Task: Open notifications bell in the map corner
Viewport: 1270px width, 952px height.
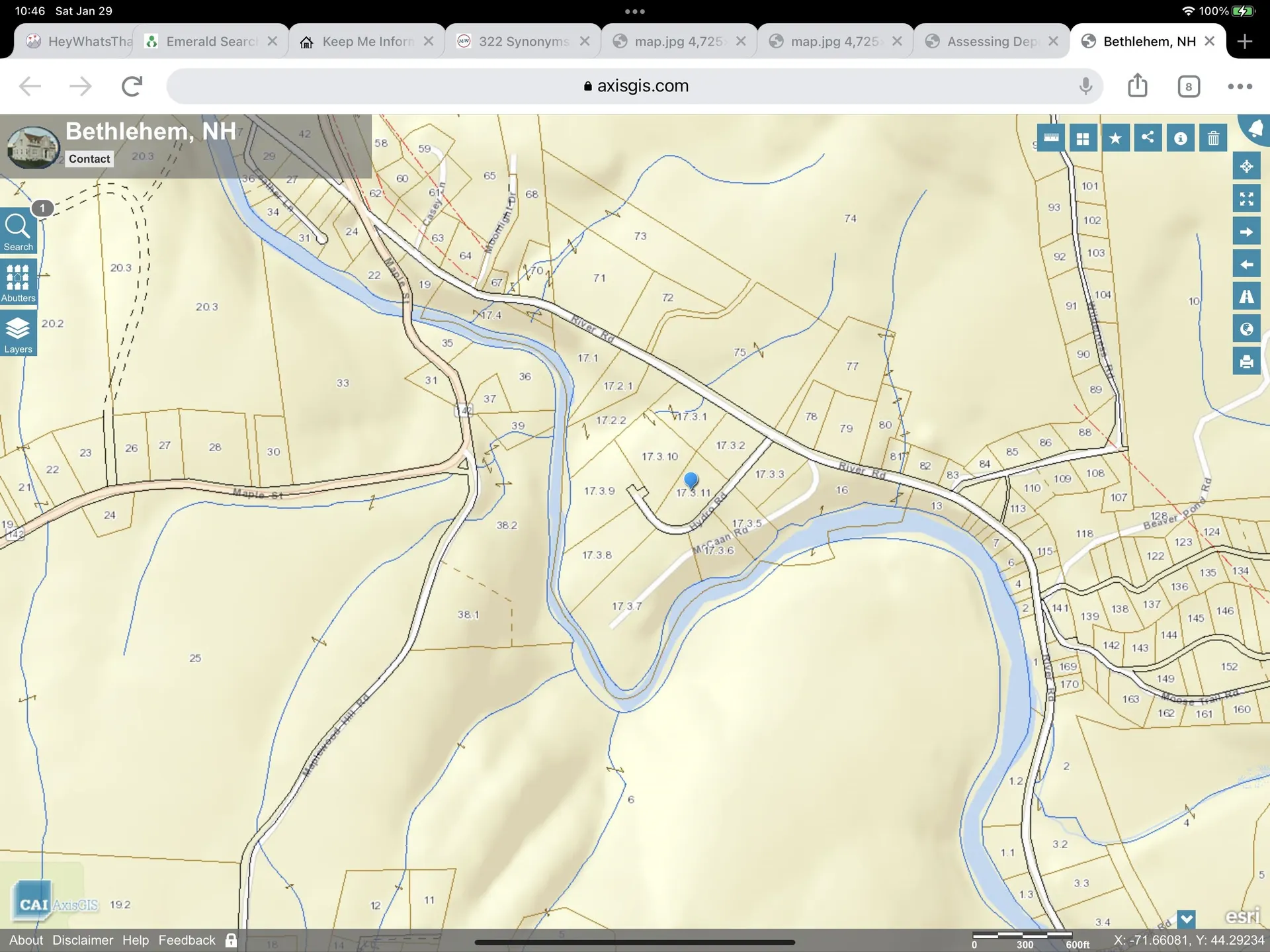Action: (x=1255, y=129)
